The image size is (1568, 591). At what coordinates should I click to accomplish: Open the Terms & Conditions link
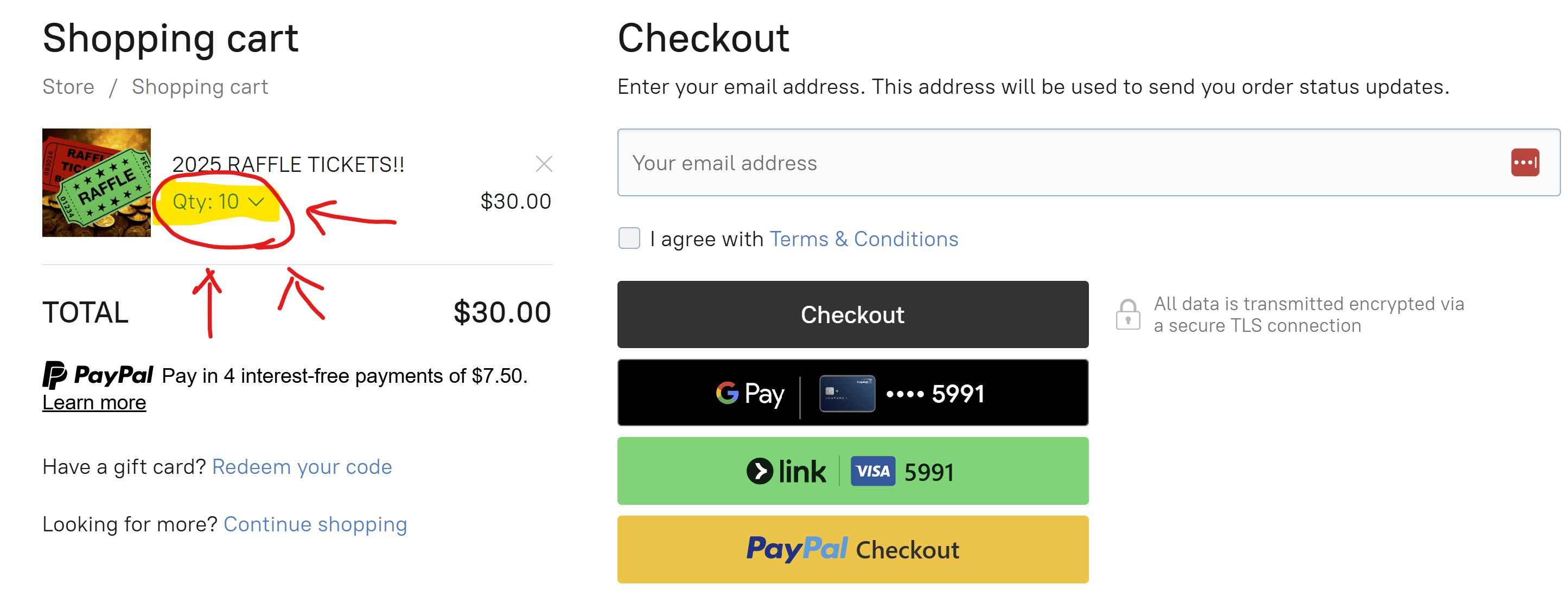[x=863, y=239]
